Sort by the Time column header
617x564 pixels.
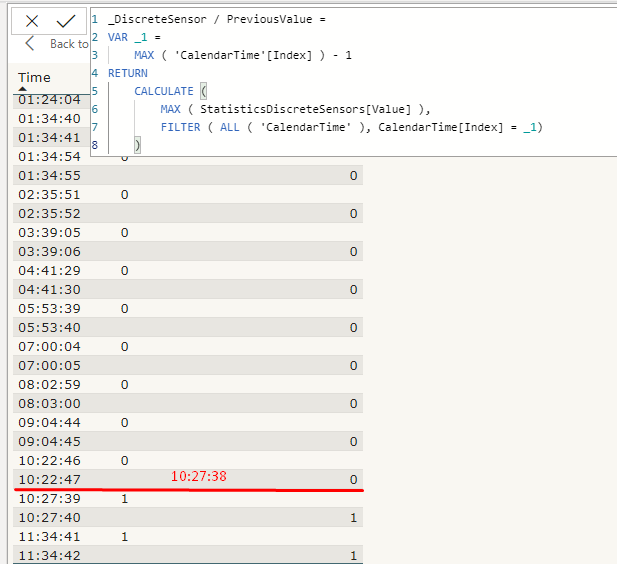pyautogui.click(x=34, y=78)
